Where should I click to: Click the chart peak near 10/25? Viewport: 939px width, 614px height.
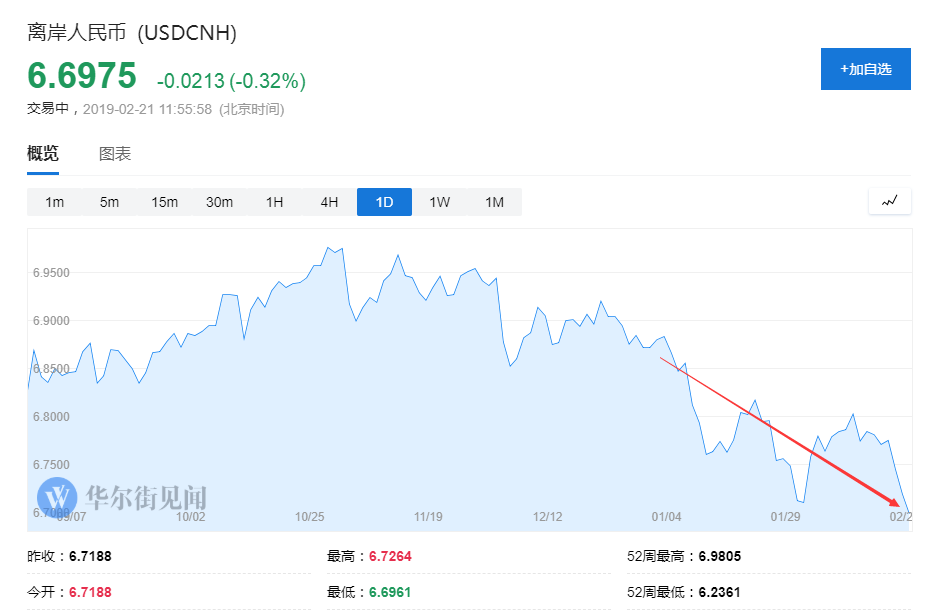click(x=328, y=247)
